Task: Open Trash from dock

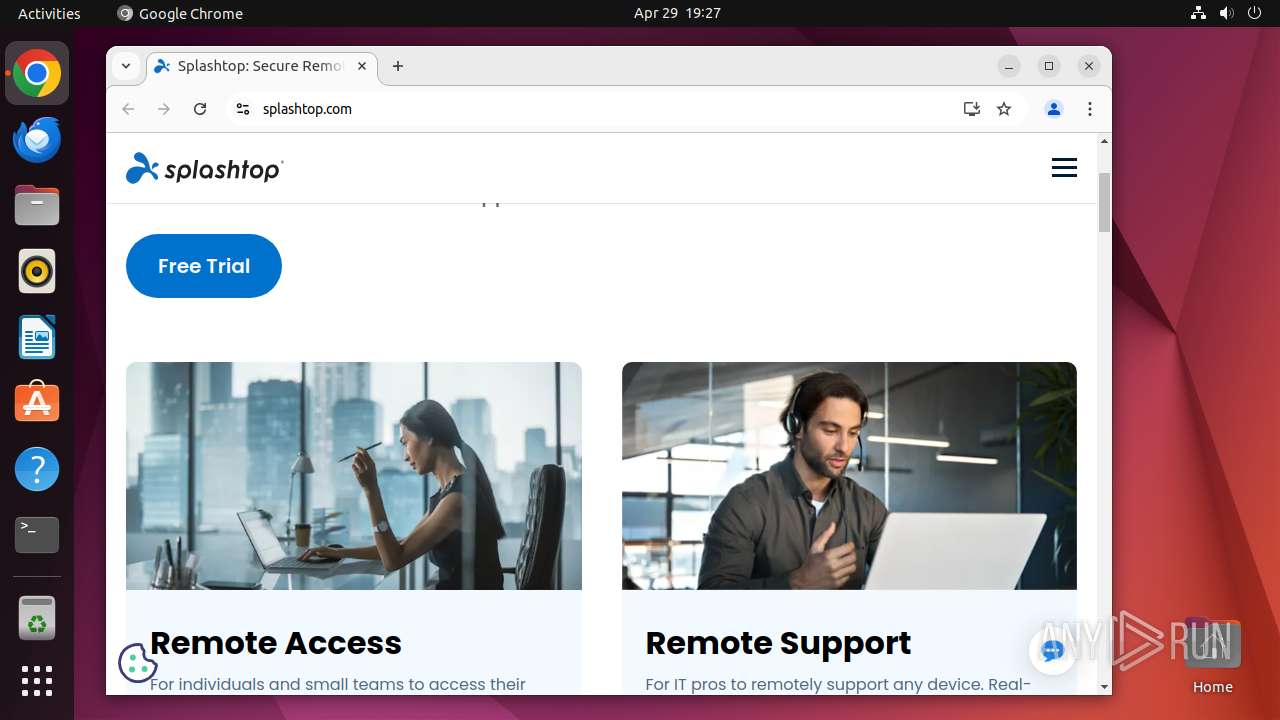Action: click(37, 618)
